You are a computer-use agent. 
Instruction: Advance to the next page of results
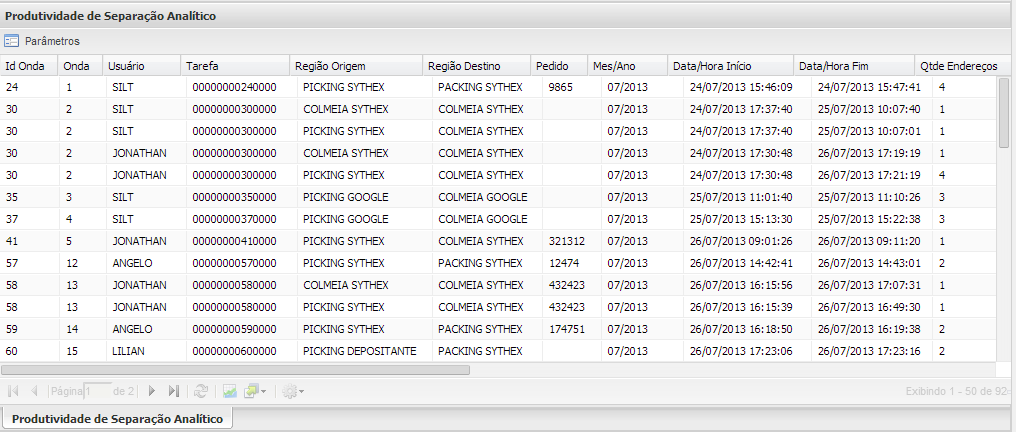pyautogui.click(x=152, y=391)
